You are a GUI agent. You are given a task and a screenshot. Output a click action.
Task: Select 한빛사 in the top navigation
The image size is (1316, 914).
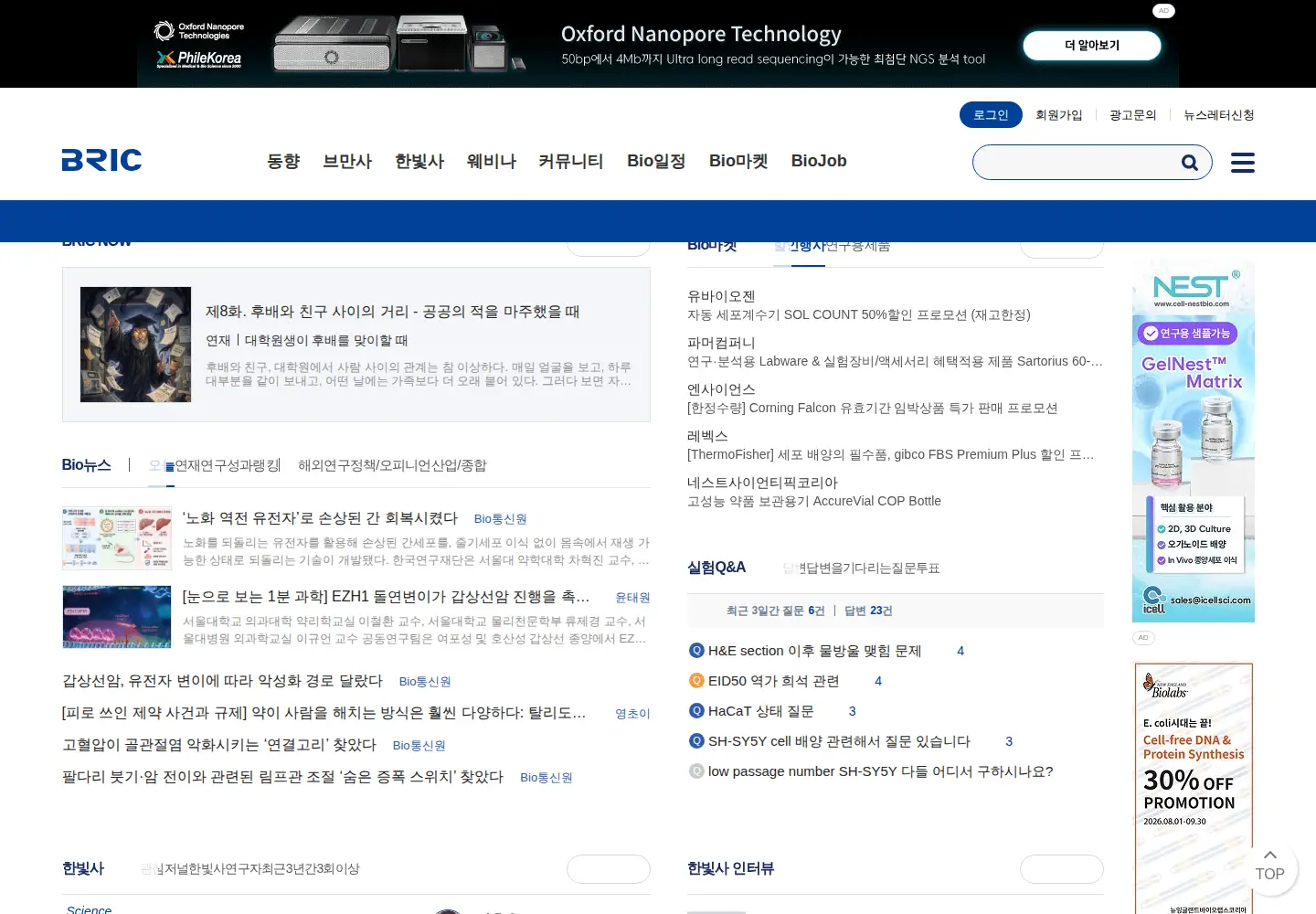(419, 161)
